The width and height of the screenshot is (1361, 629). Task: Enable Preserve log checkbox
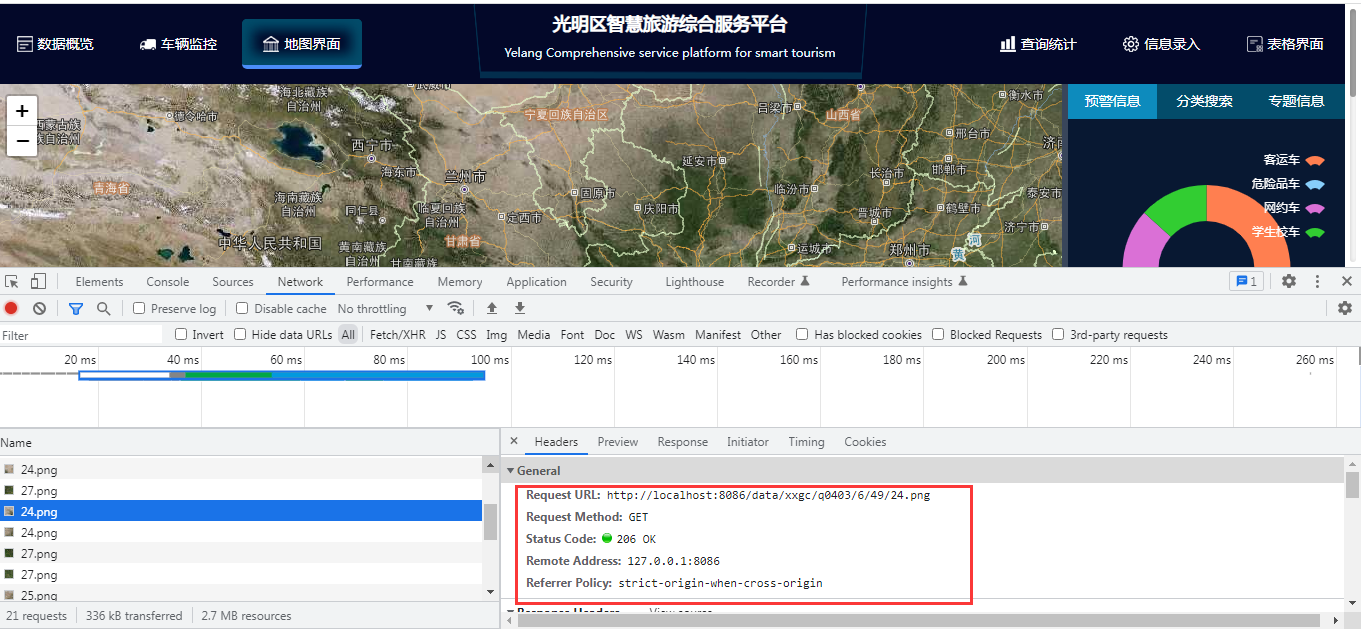point(139,308)
